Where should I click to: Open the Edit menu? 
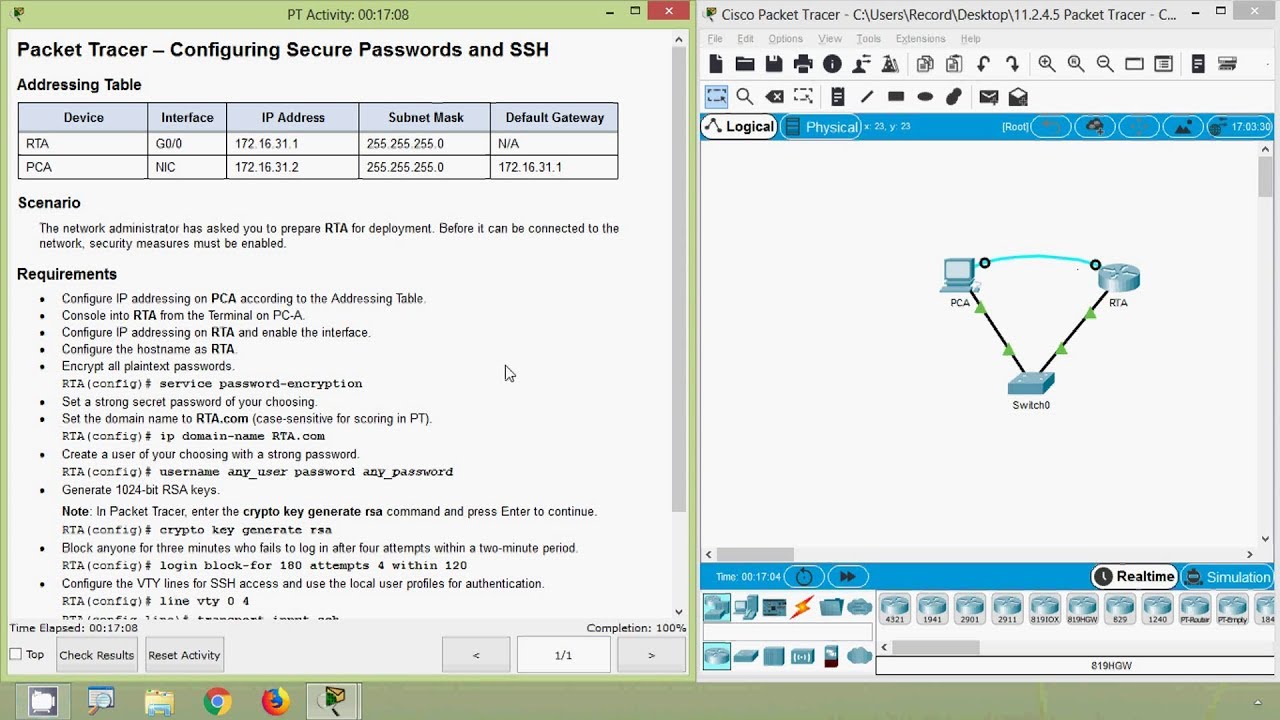tap(746, 39)
